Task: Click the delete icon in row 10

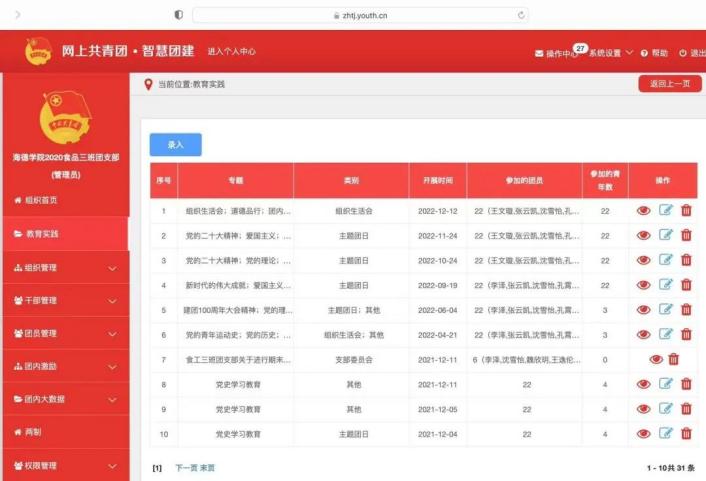Action: click(686, 433)
